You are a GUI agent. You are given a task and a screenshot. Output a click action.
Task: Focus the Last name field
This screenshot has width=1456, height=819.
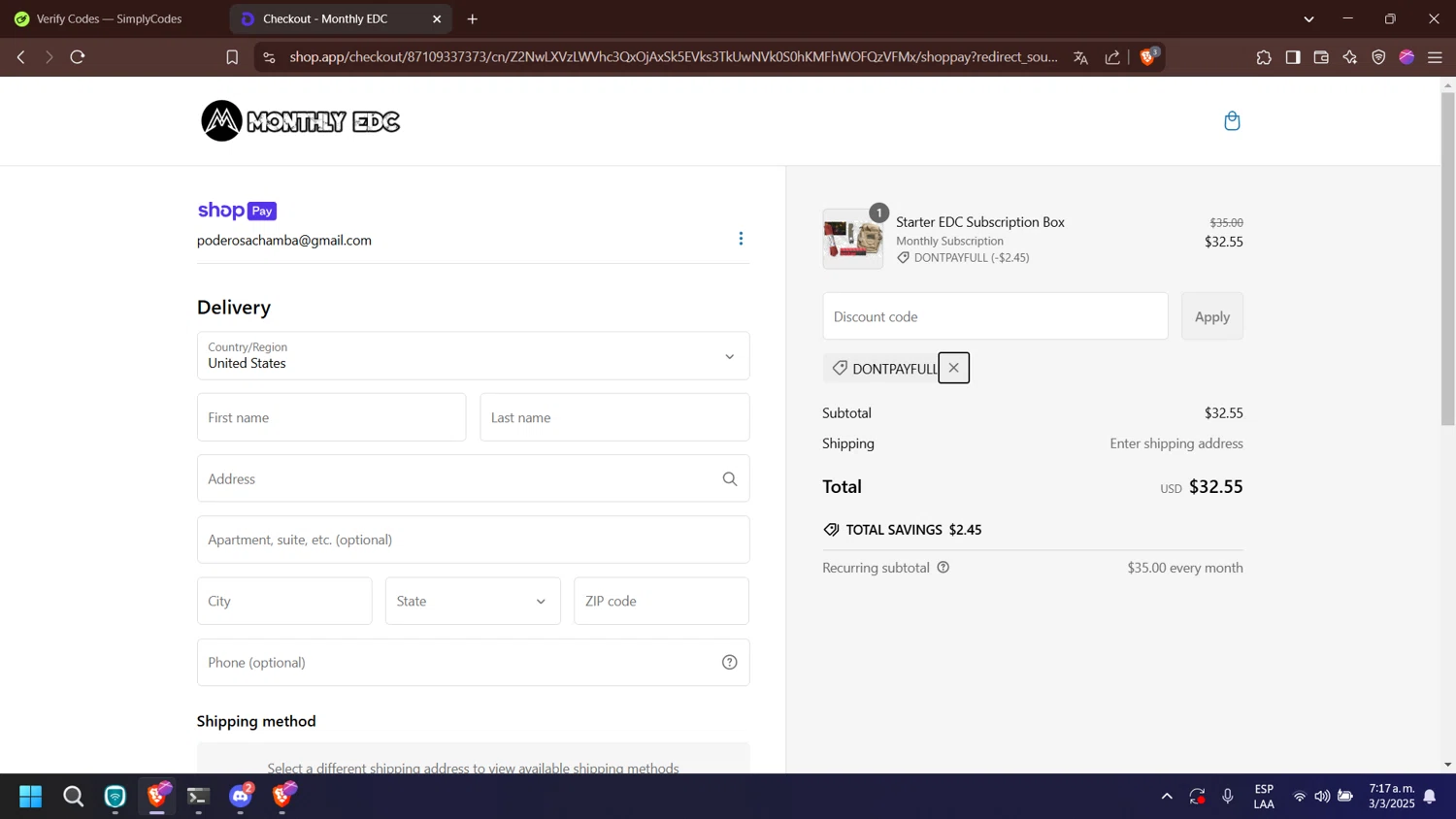coord(614,417)
